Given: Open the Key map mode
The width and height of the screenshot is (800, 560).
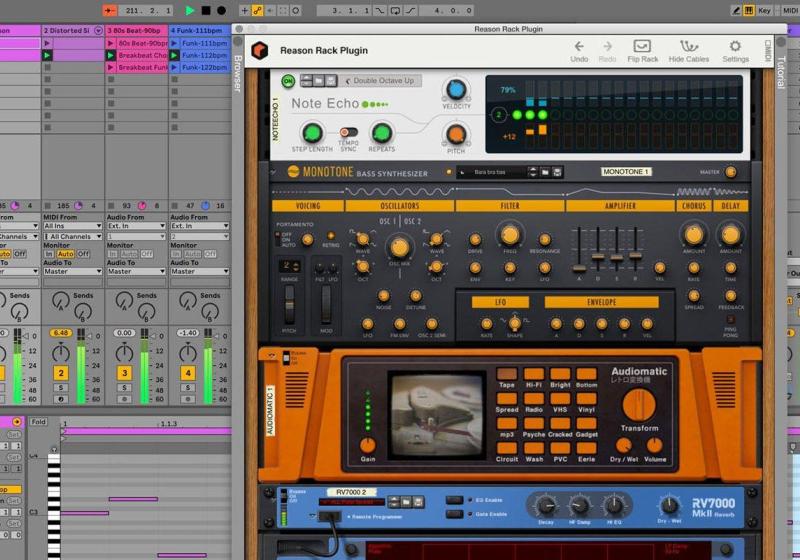Looking at the screenshot, I should click(764, 10).
